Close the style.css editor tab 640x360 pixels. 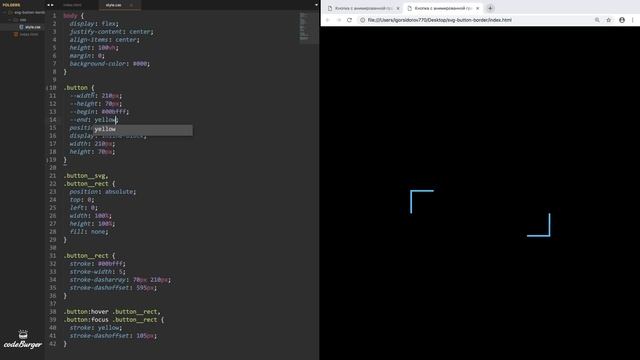[x=131, y=5]
